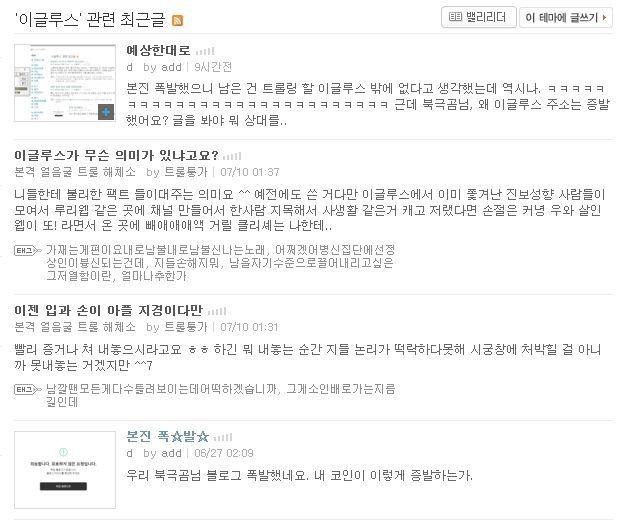
Task: Click signal bars icon beside 이글루스가 무슨 의미가 title
Action: [x=232, y=156]
